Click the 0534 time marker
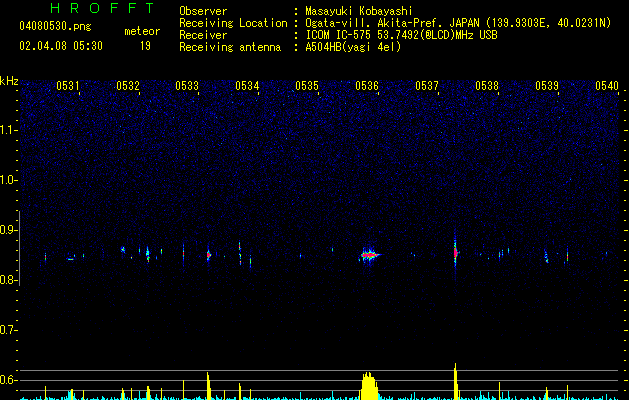The width and height of the screenshot is (629, 400). [247, 85]
